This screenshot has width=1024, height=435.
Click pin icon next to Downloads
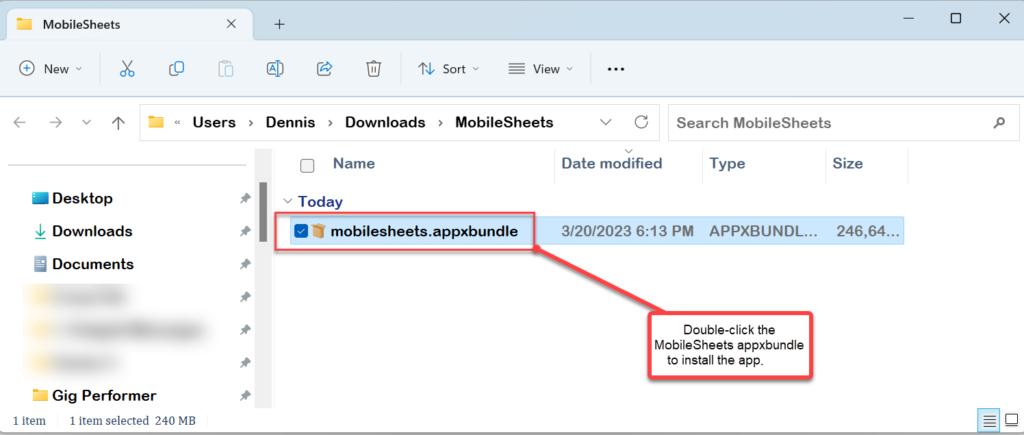pos(245,231)
